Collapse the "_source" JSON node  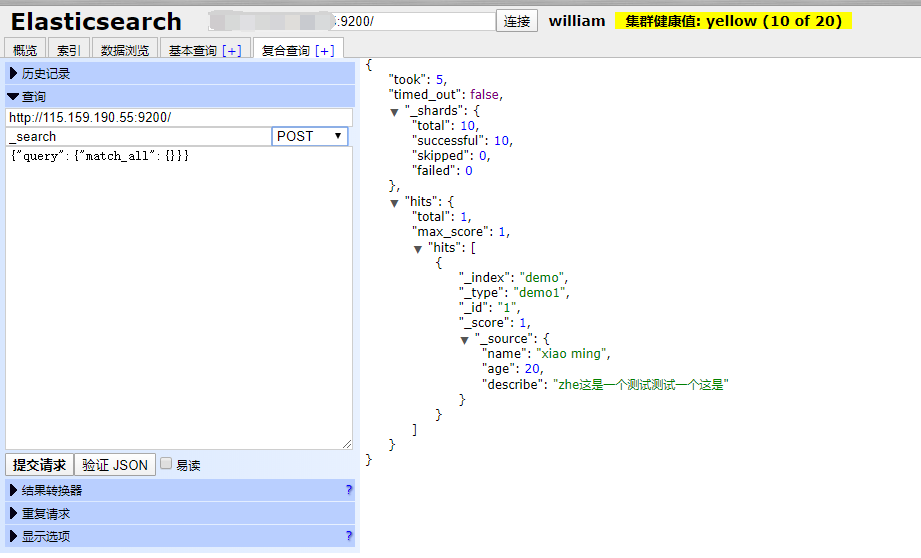pyautogui.click(x=465, y=340)
